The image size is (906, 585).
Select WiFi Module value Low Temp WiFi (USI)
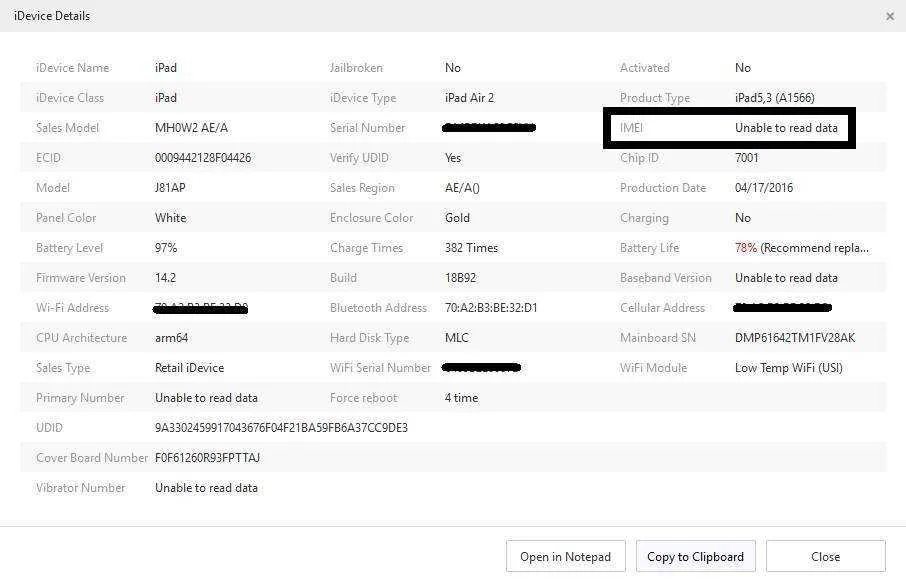point(789,368)
